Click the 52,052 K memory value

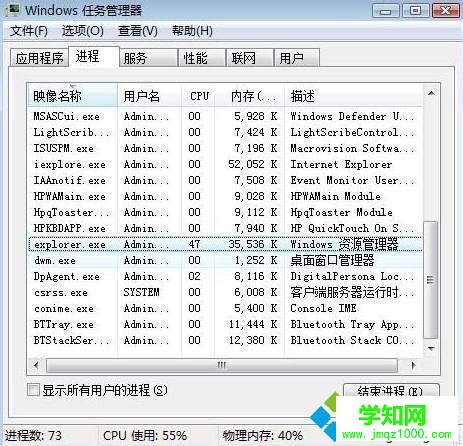(253, 164)
